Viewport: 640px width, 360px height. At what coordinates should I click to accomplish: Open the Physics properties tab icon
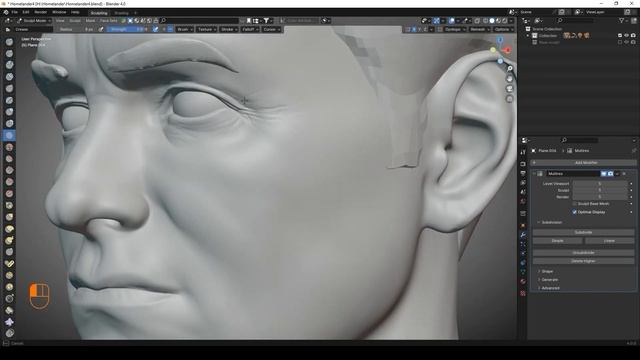(523, 253)
